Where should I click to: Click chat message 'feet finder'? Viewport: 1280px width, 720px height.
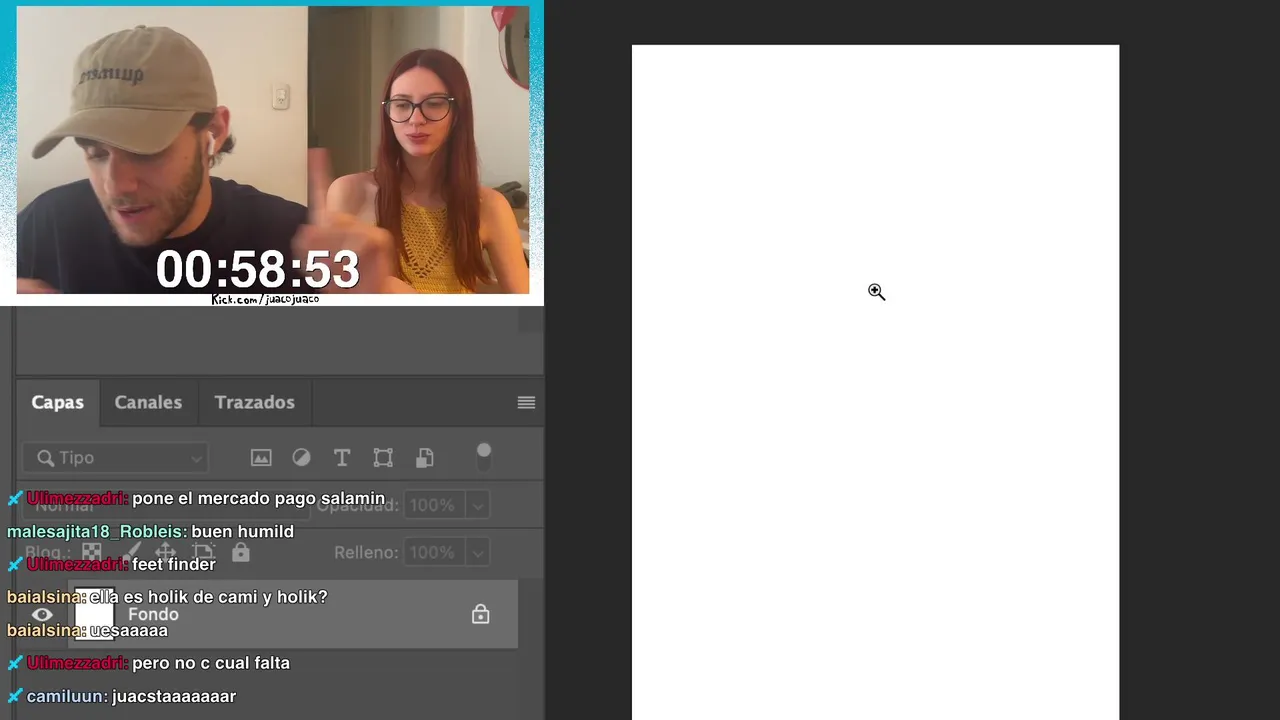click(x=174, y=564)
